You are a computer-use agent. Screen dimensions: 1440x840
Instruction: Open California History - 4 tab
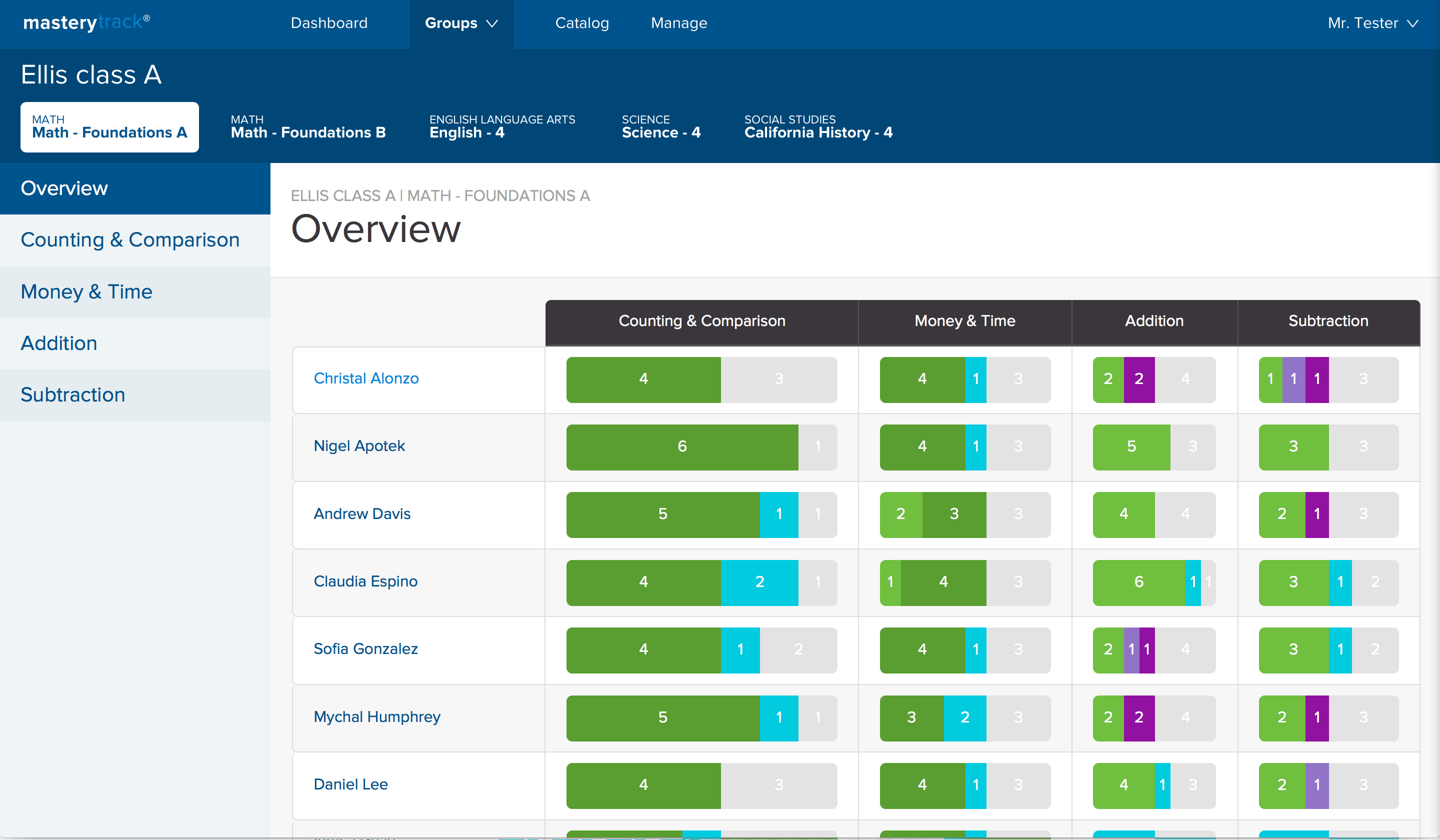click(817, 127)
